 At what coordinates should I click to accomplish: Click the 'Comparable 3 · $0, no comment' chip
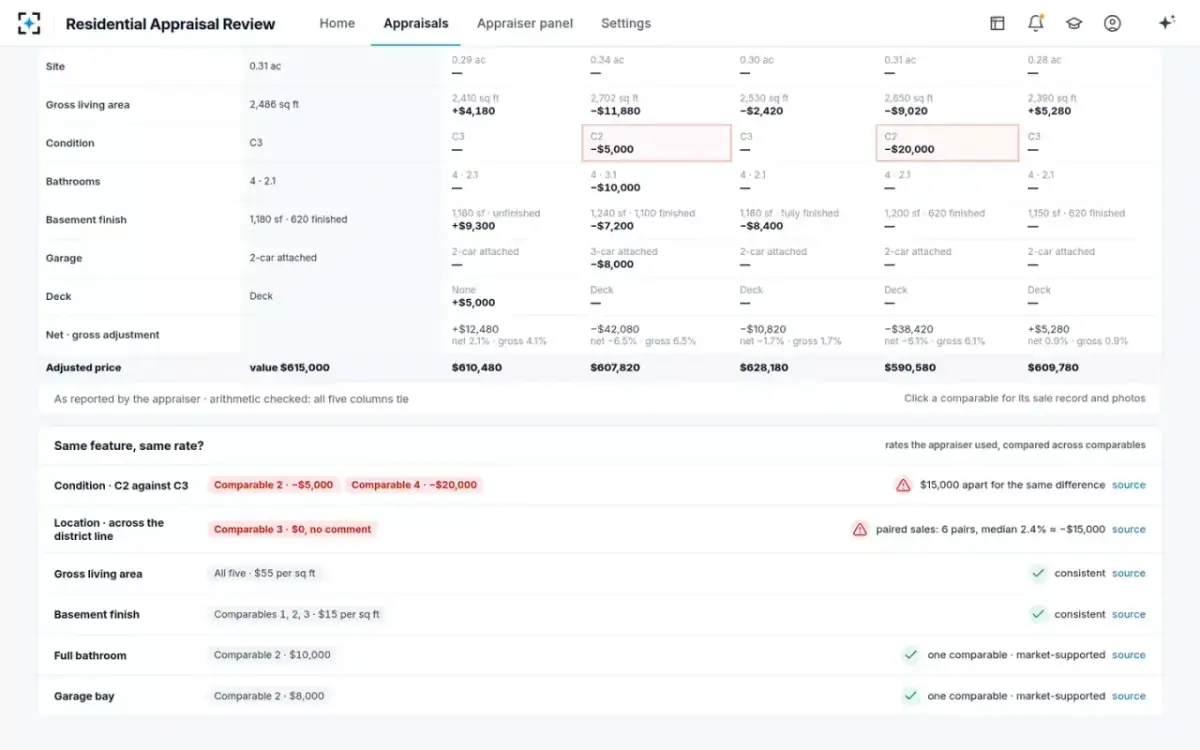point(293,529)
